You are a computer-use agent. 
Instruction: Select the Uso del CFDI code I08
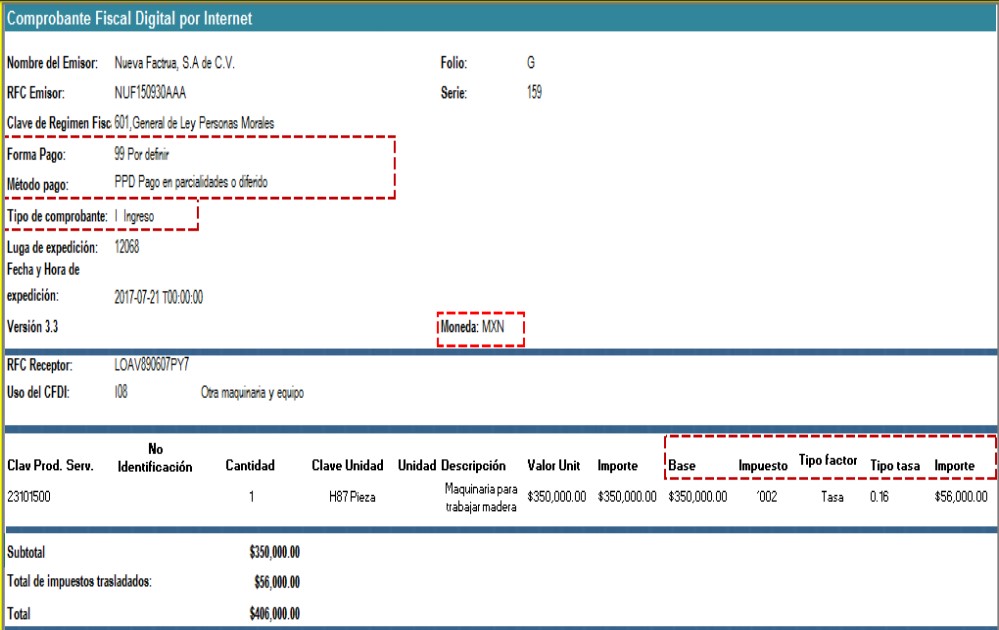(121, 393)
